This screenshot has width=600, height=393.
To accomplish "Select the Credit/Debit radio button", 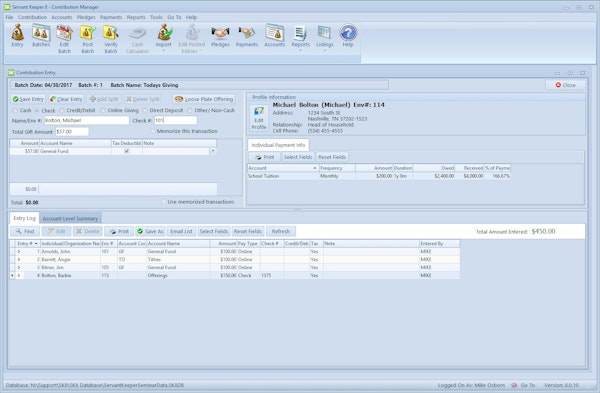I will pos(62,111).
